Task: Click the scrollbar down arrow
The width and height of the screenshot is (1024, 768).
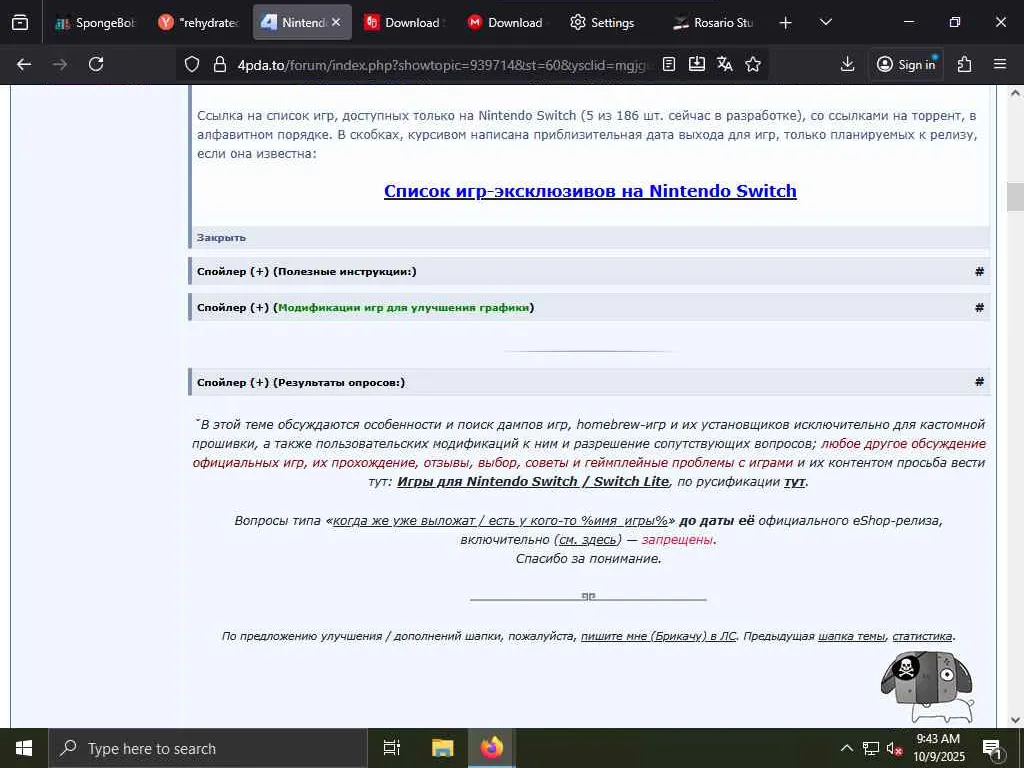Action: coord(1016,720)
